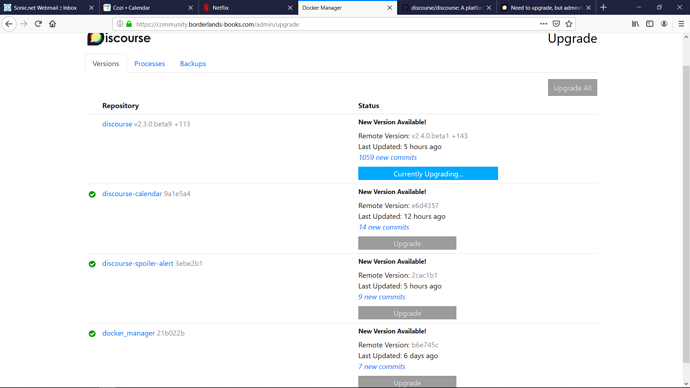
Task: Close the Cozi Calendar tab
Action: (191, 7)
